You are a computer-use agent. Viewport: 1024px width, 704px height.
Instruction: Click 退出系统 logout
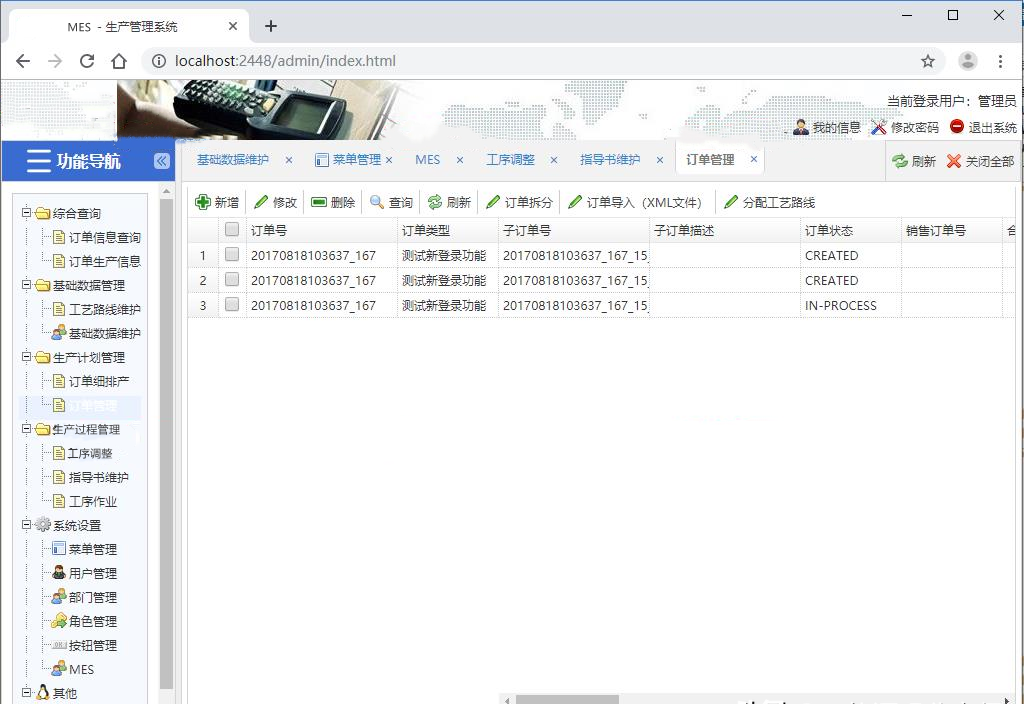click(984, 127)
